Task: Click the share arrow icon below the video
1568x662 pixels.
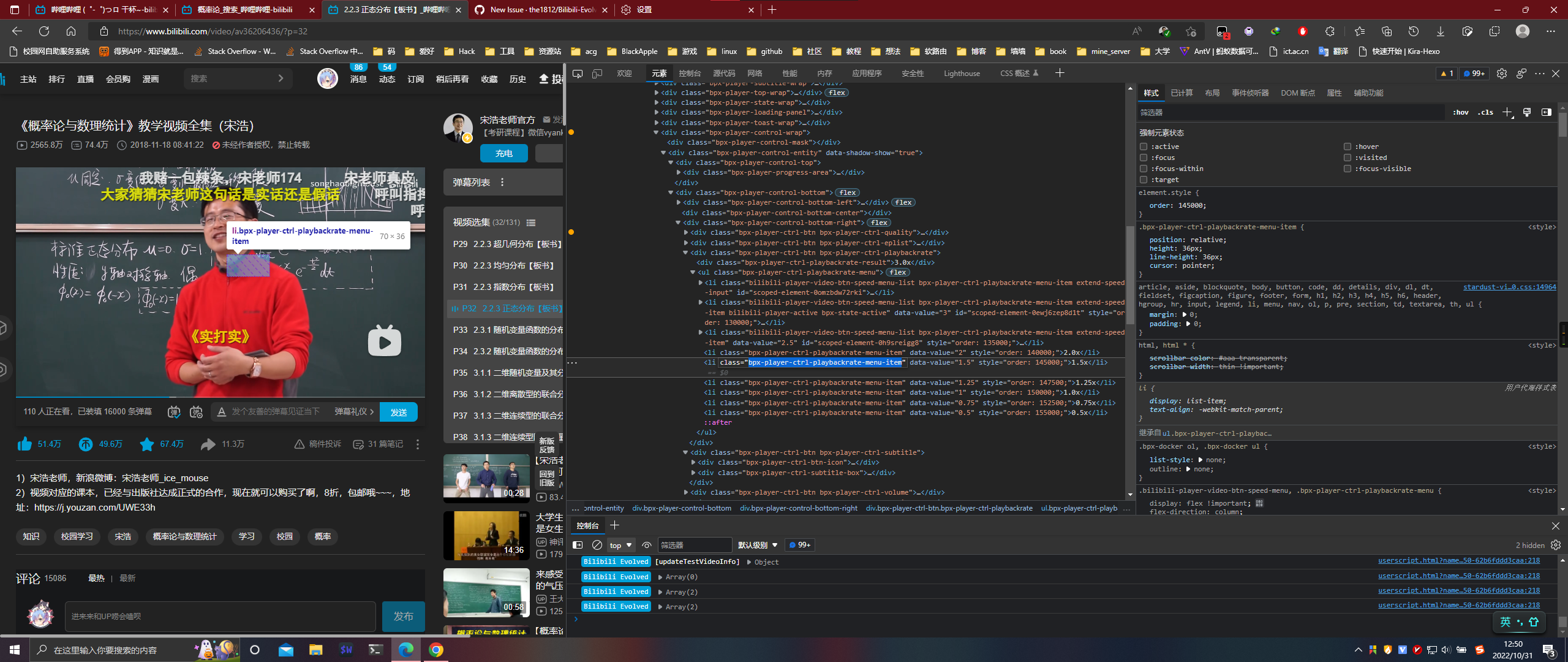Action: click(x=208, y=444)
